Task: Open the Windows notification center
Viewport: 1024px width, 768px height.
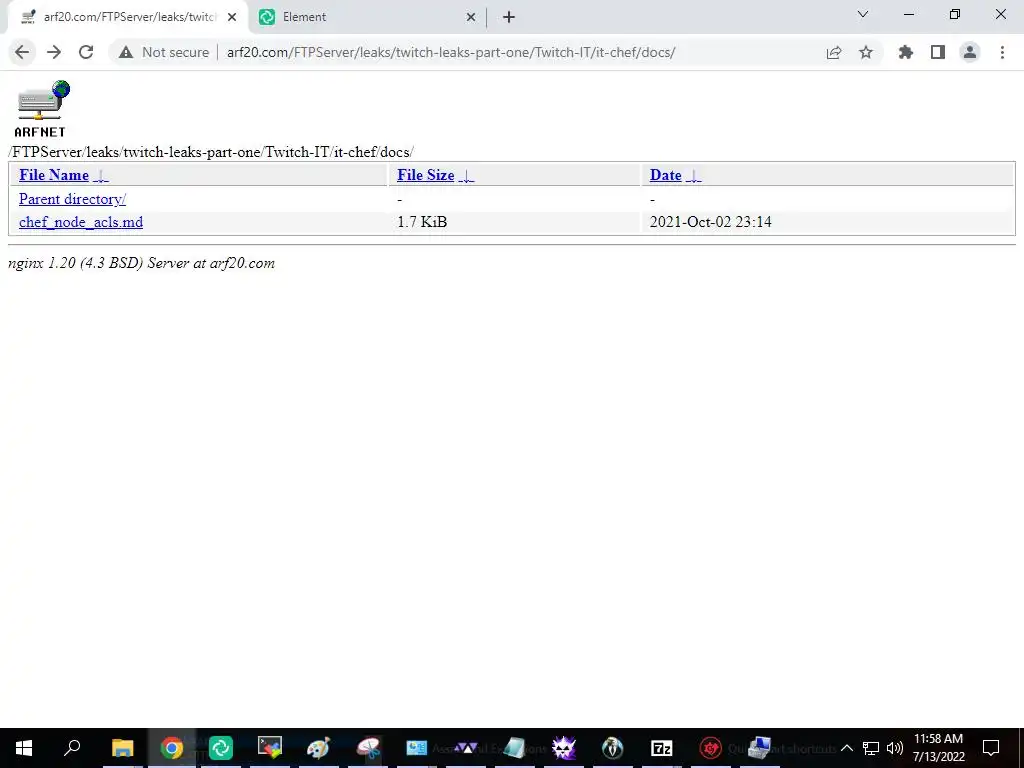Action: click(x=991, y=748)
